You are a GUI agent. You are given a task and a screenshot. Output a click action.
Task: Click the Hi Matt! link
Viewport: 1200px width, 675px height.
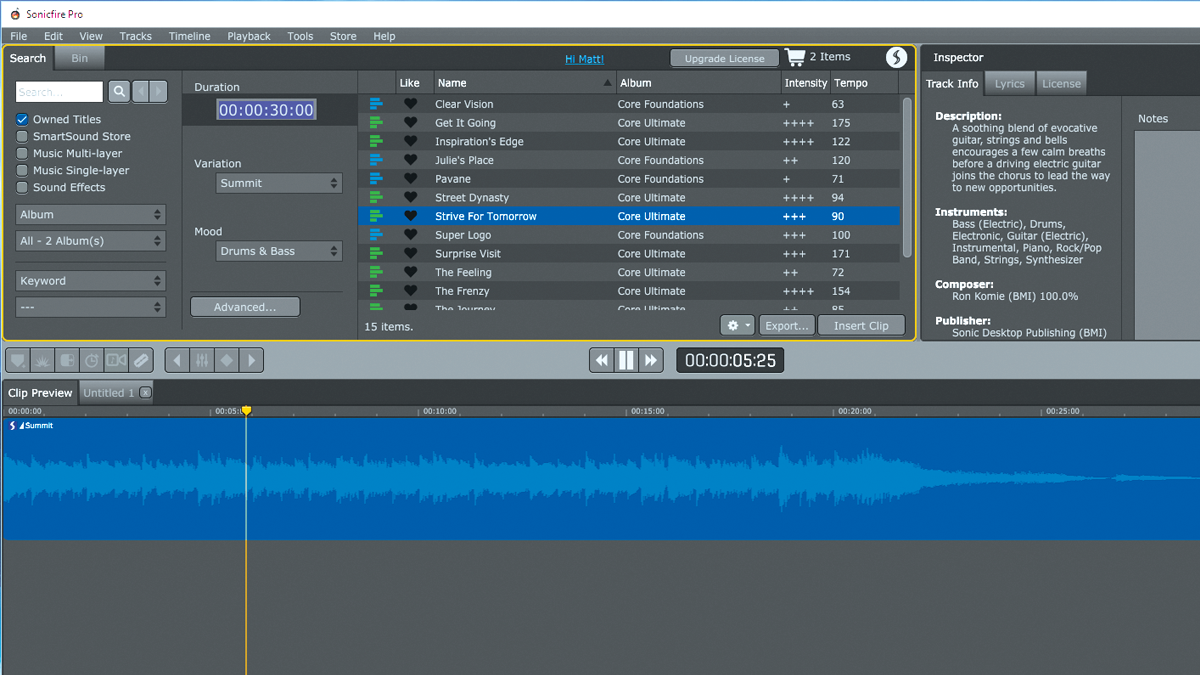pos(584,59)
